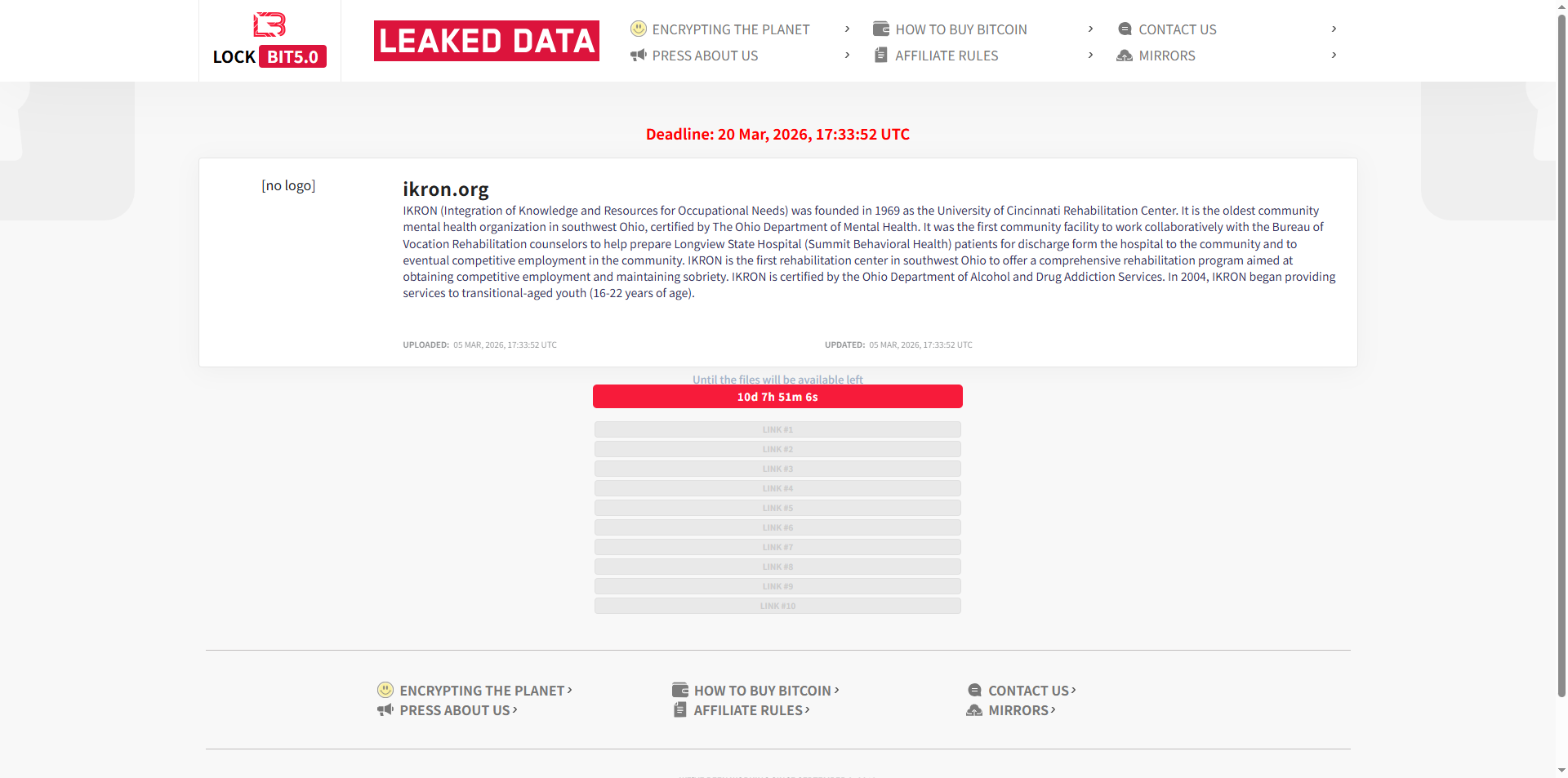The height and width of the screenshot is (778, 1568).
Task: Expand the chevron next to header Contact Us
Action: (1334, 29)
